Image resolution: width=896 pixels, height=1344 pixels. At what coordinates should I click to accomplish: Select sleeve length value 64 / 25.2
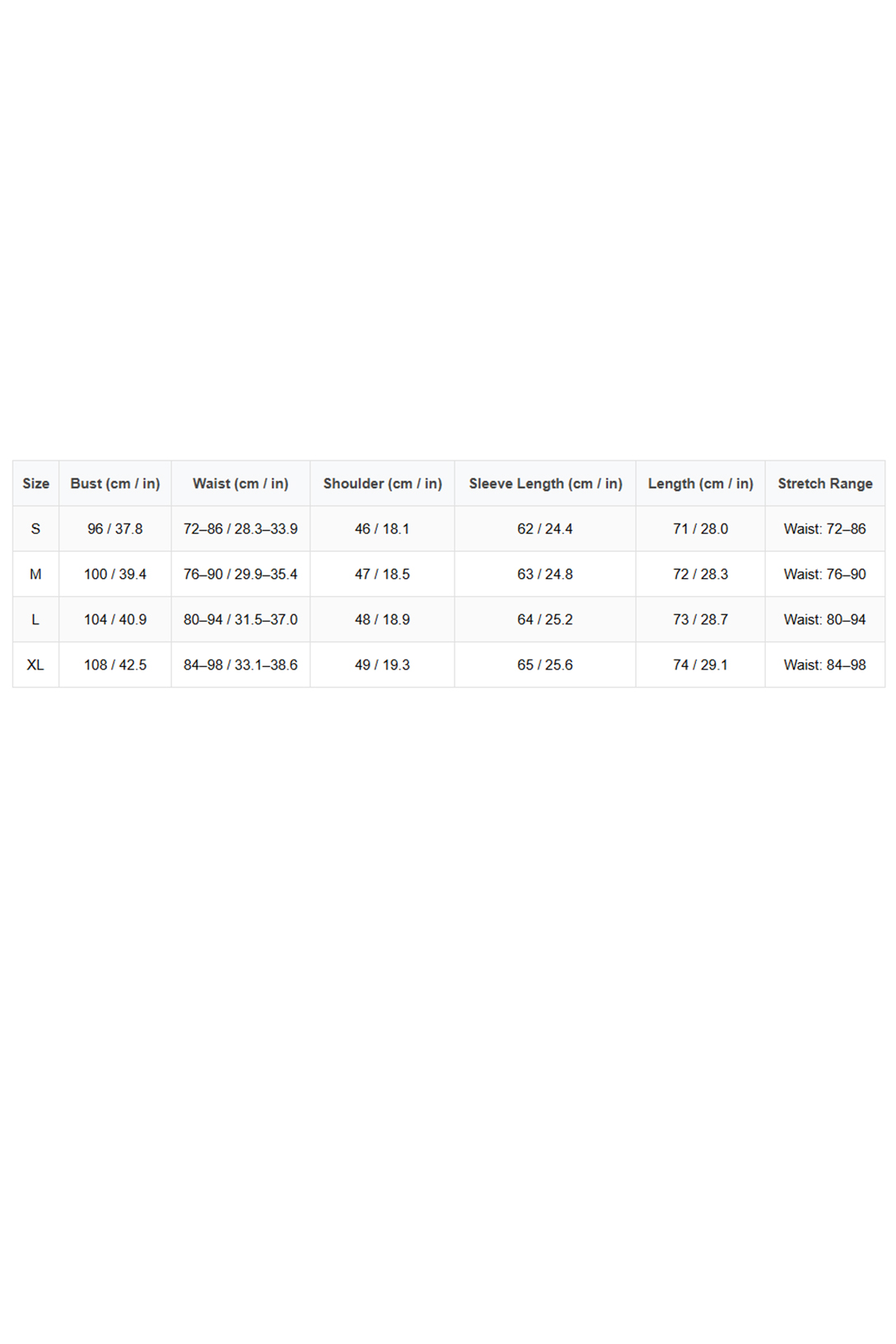click(x=545, y=619)
